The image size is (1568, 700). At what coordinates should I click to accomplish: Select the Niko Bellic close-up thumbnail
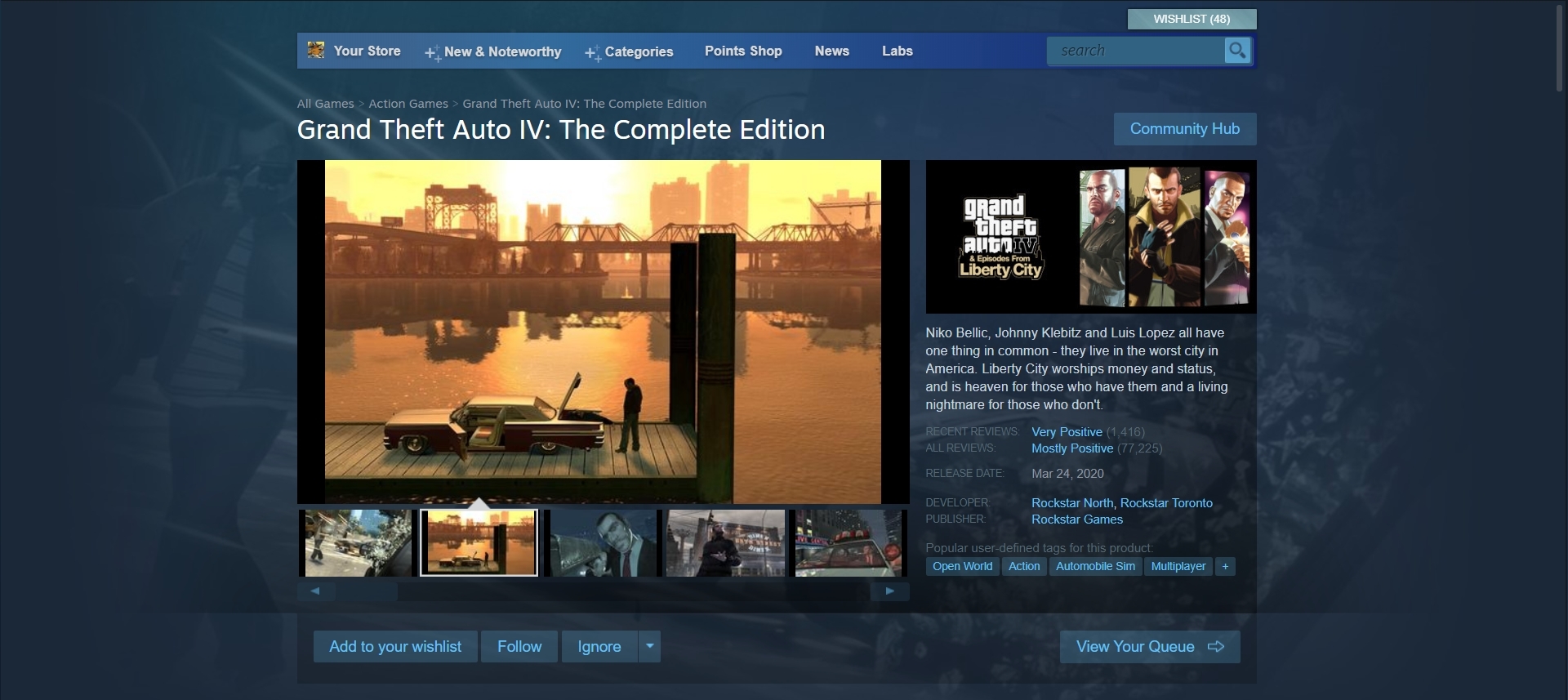tap(602, 543)
